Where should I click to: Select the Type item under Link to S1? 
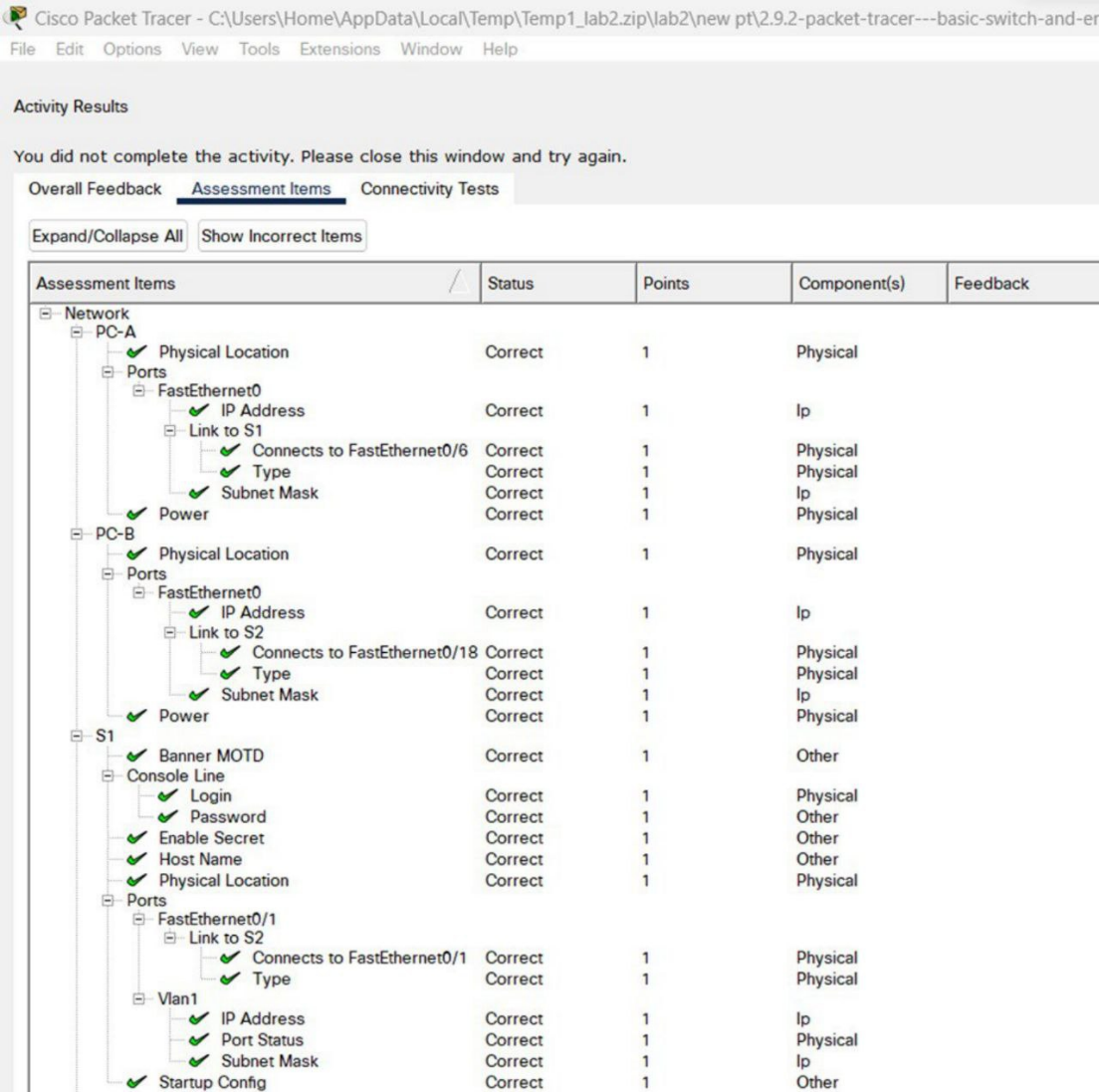pos(271,473)
